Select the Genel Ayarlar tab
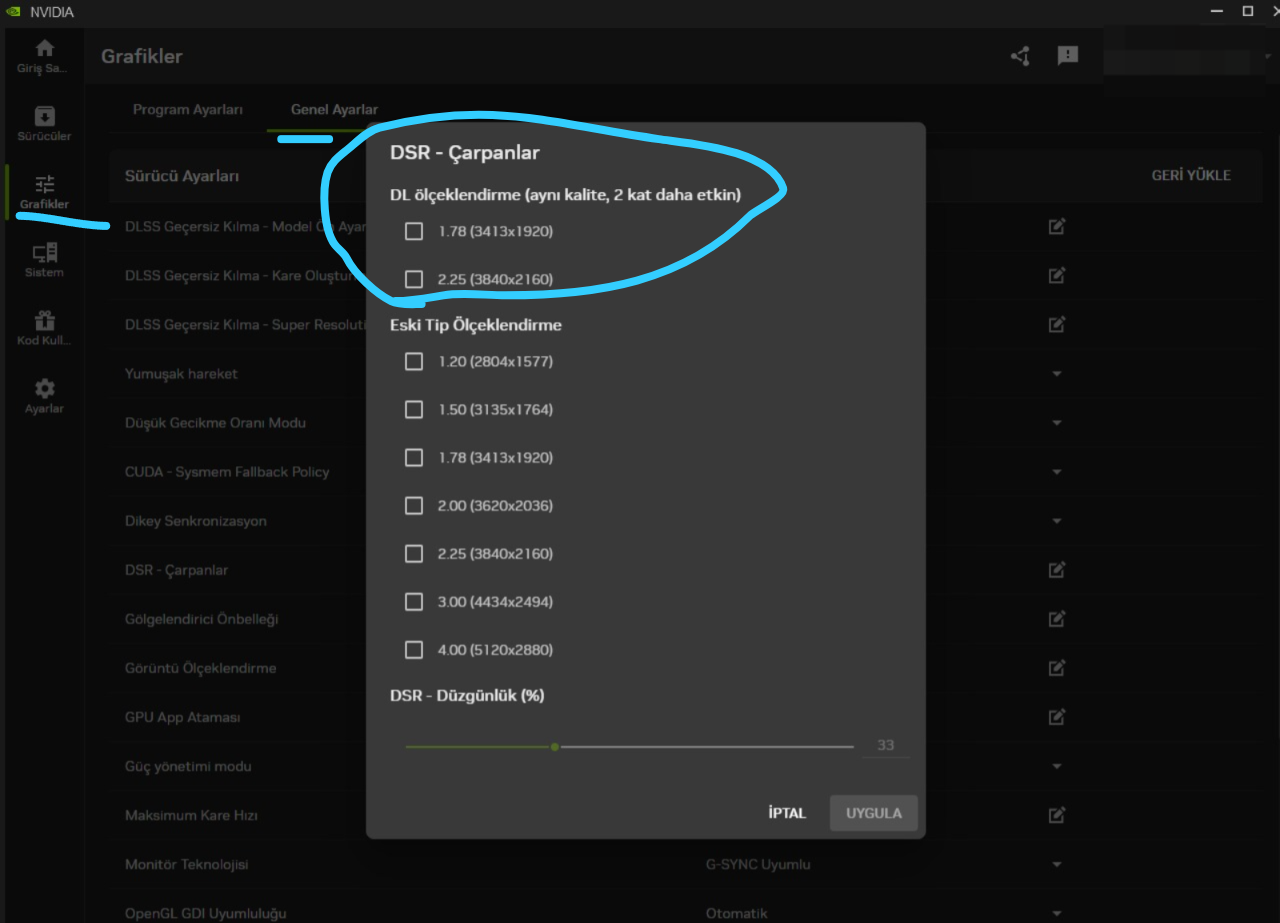The width and height of the screenshot is (1280, 923). coord(334,109)
